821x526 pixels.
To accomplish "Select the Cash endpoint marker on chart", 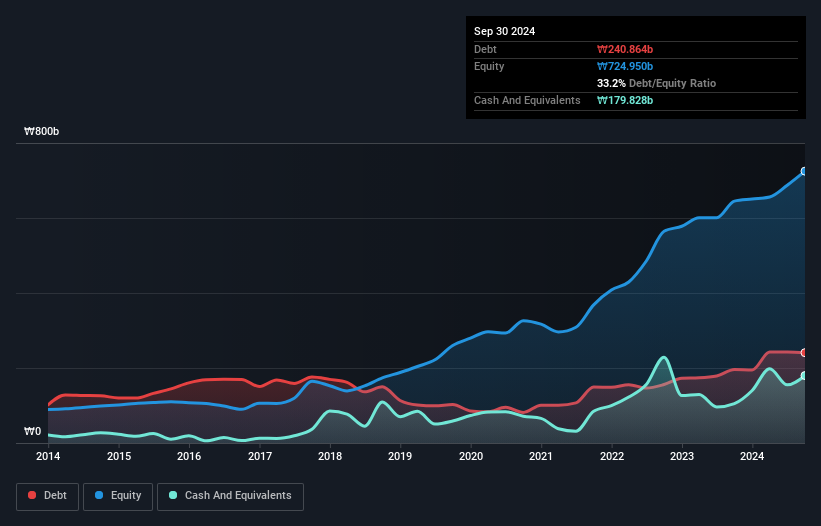I will pos(804,376).
